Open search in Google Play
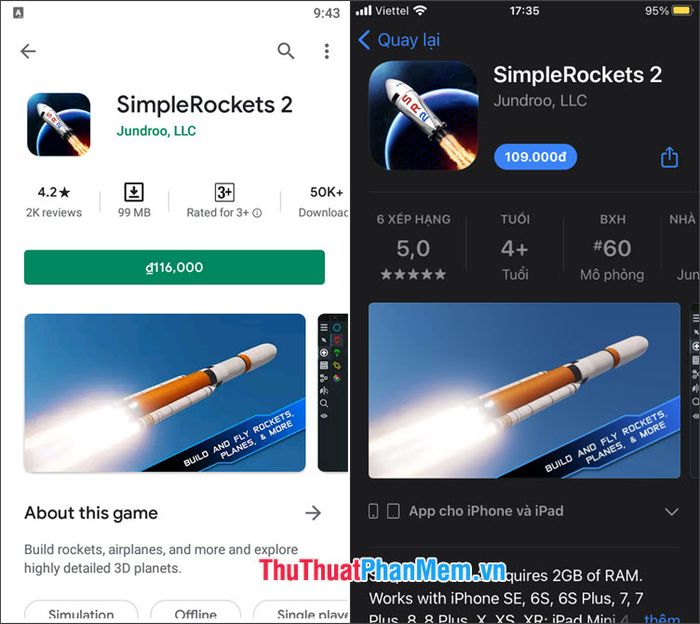700x624 pixels. [x=286, y=51]
